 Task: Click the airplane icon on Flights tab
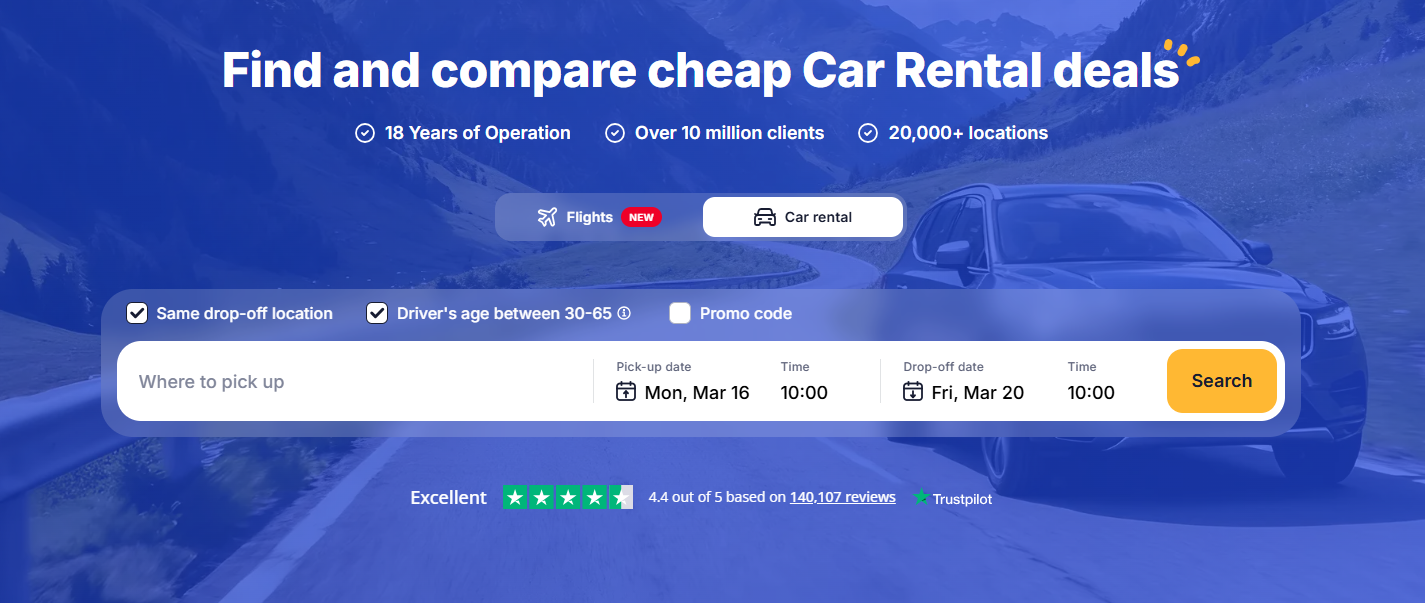click(x=546, y=217)
